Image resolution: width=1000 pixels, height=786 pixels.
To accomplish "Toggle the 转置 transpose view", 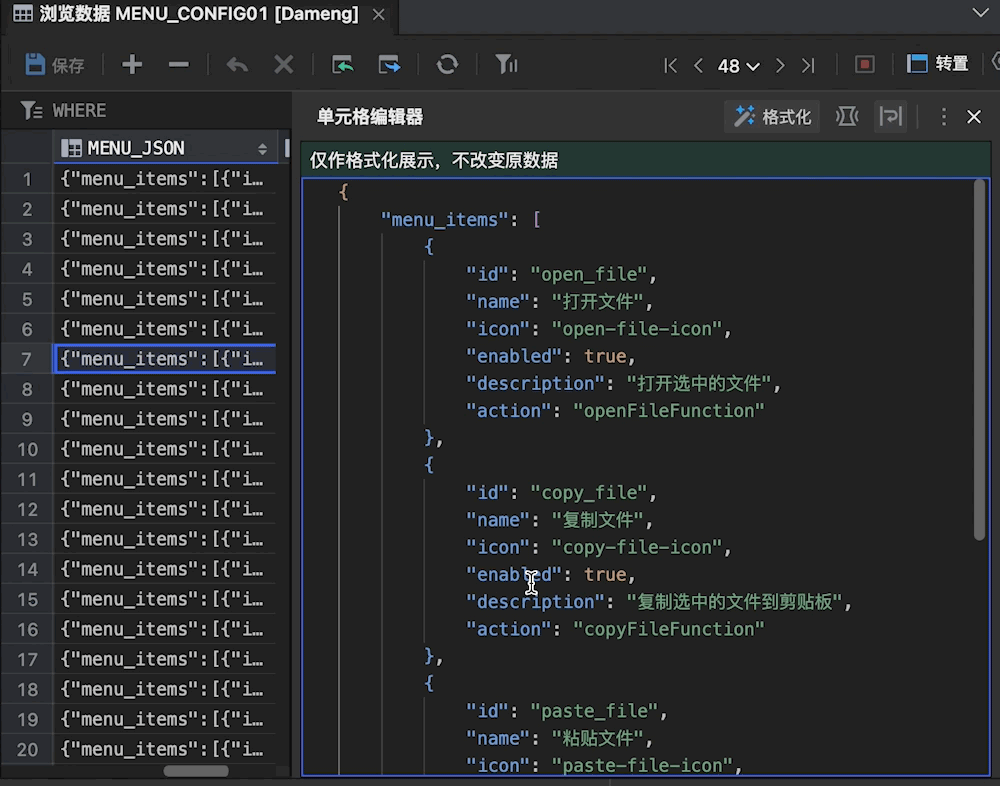I will [938, 65].
